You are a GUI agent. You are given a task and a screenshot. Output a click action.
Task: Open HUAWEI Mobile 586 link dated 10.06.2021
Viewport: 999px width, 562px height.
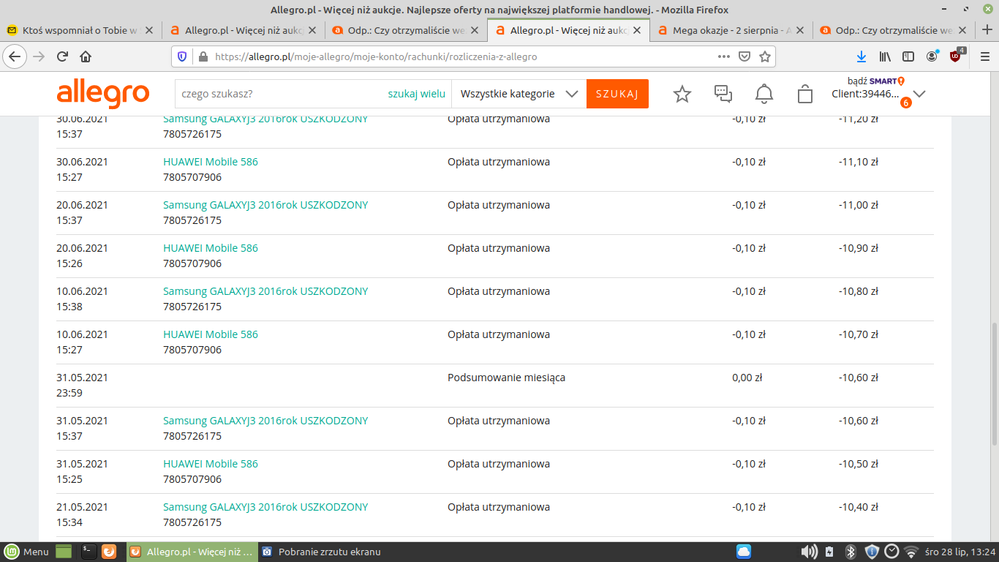210,335
